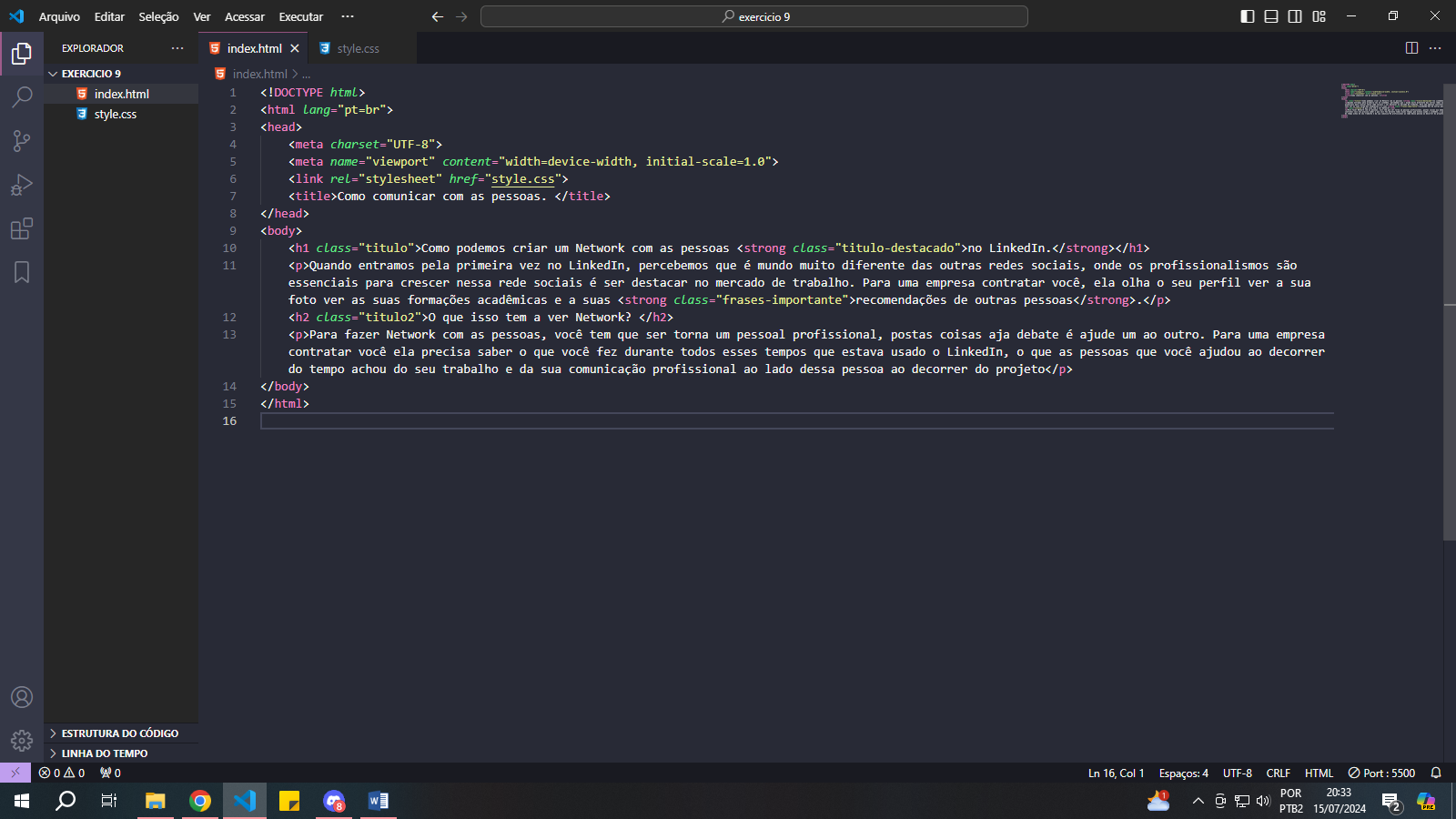
Task: Open editor more actions ellipsis
Action: 1435,48
